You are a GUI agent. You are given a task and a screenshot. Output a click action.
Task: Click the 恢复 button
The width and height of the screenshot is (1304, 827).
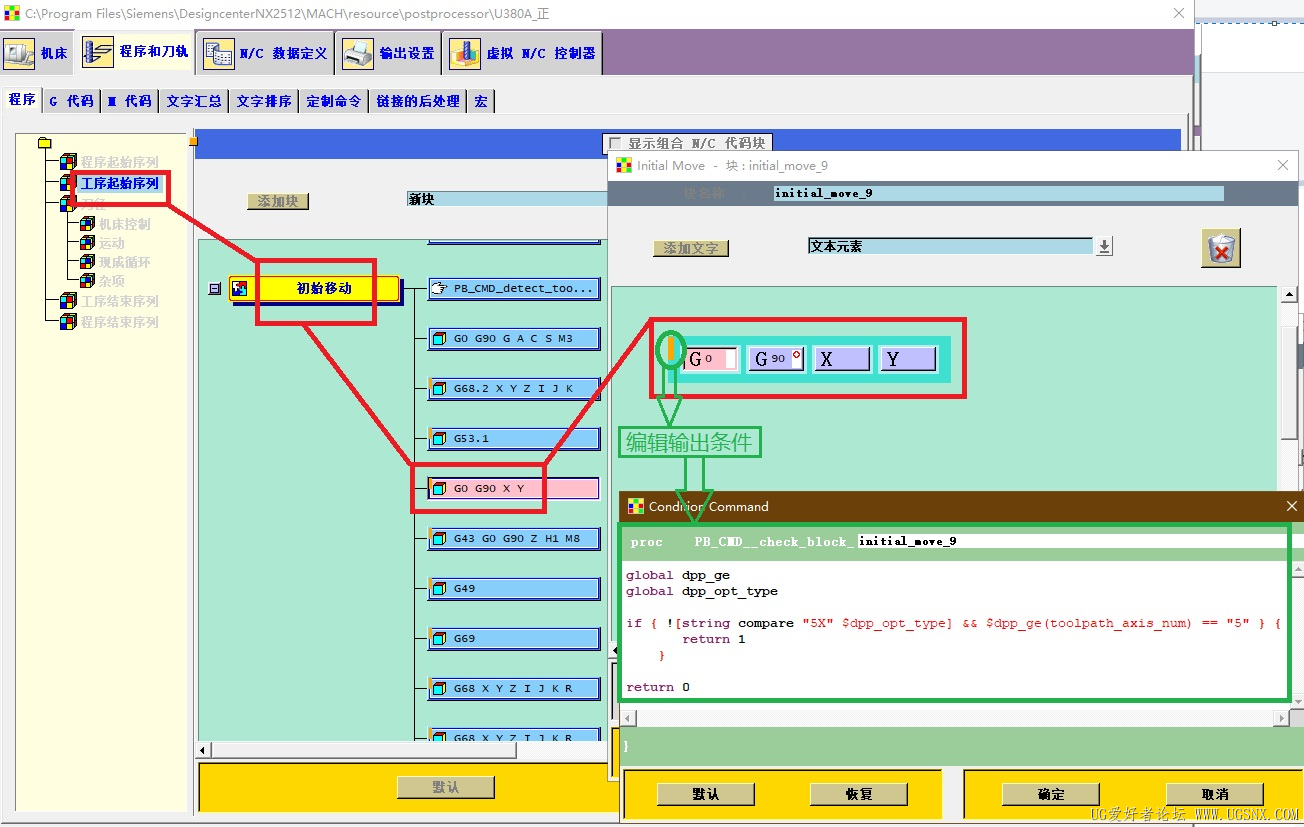859,794
